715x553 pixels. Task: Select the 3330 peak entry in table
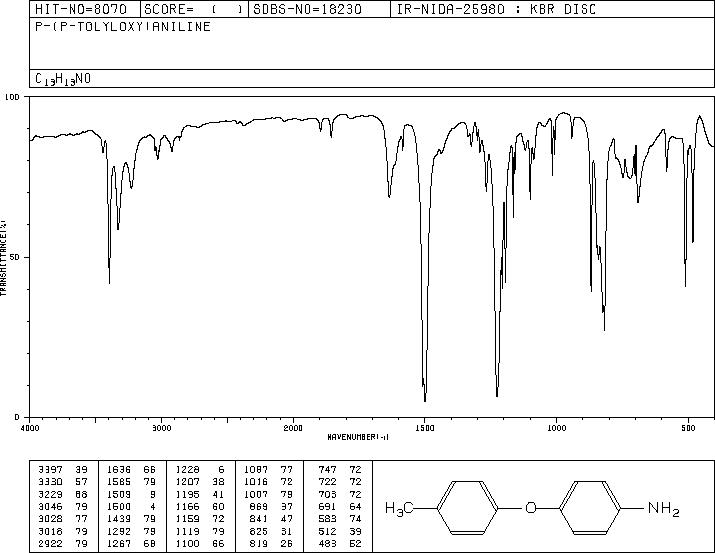click(63, 482)
